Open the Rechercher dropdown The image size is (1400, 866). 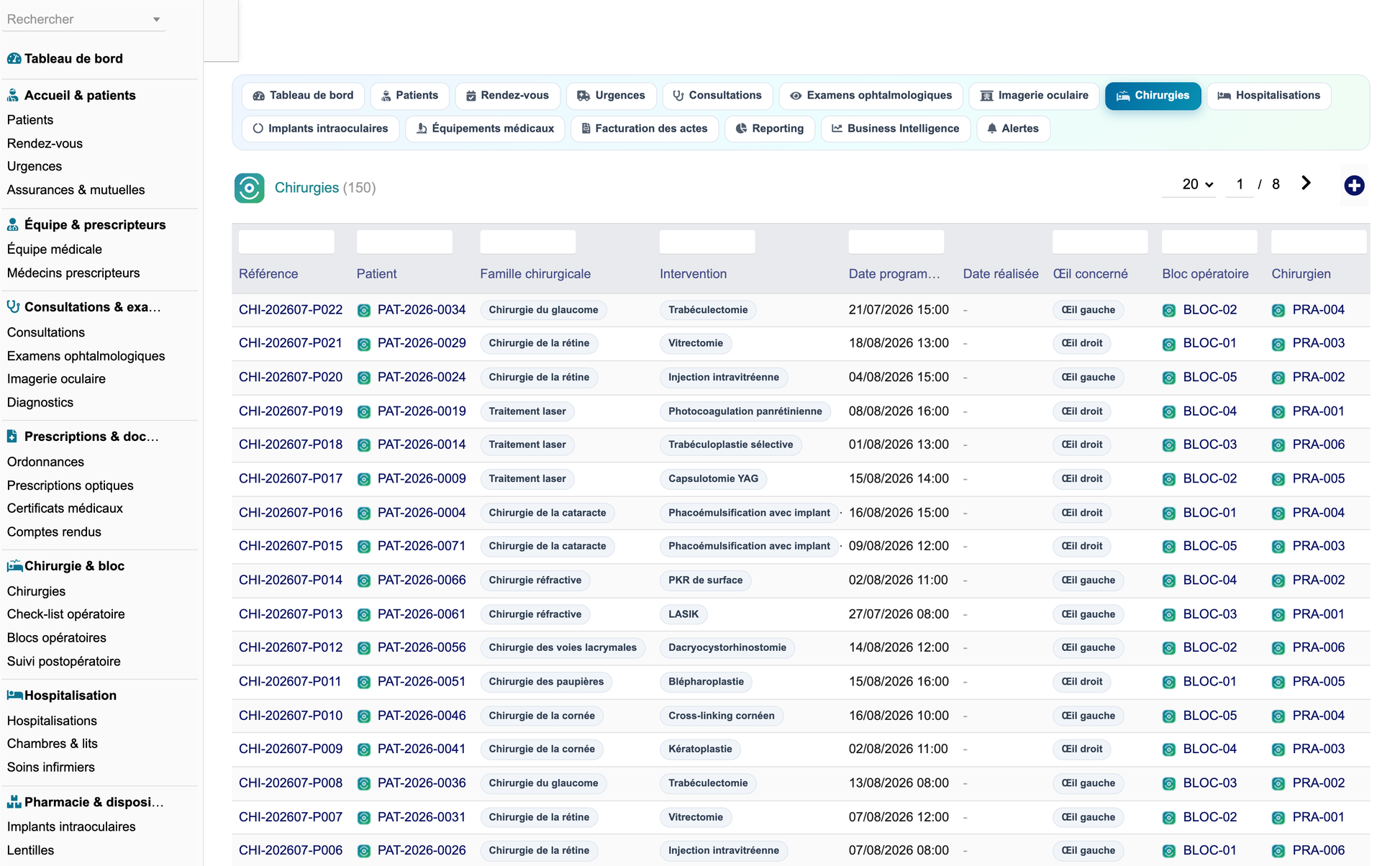(83, 19)
